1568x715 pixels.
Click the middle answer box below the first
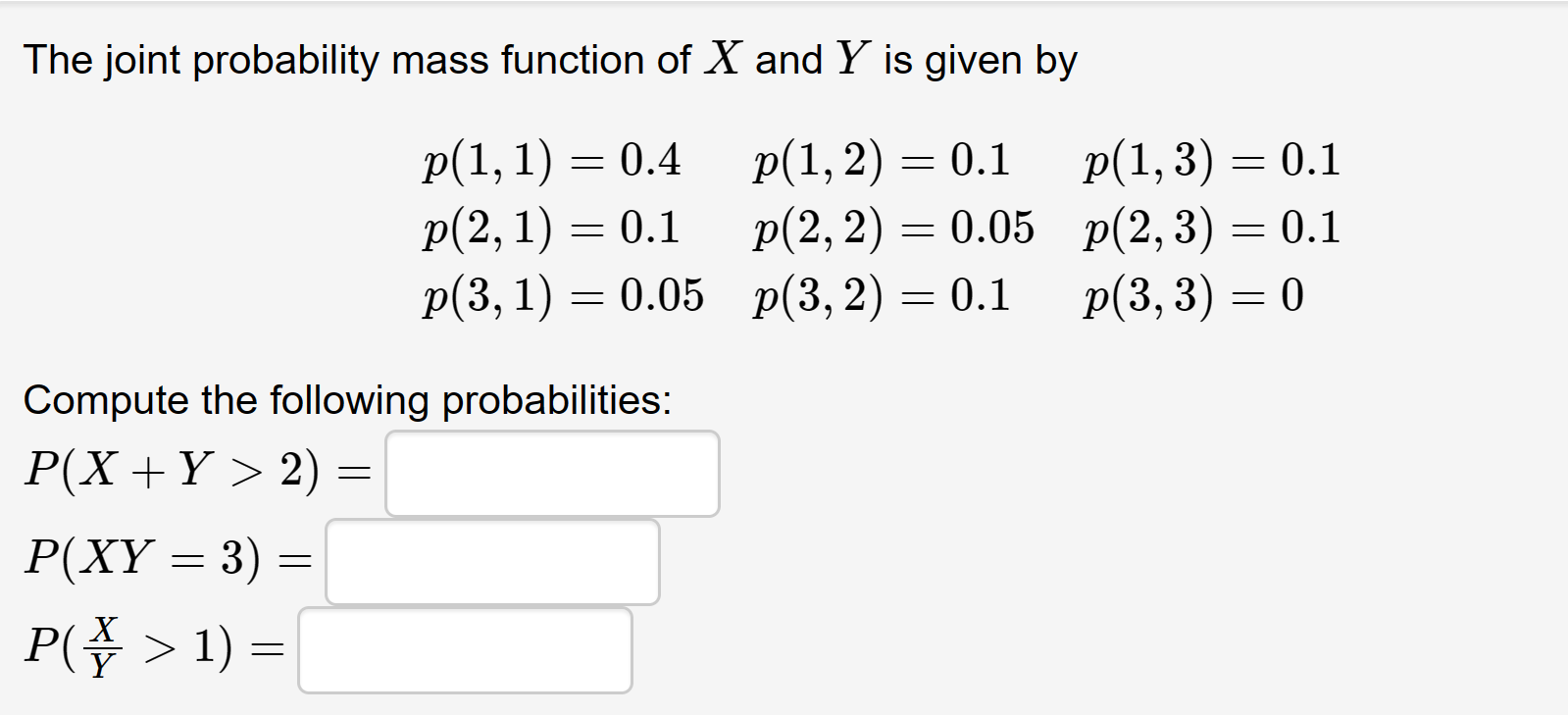(493, 561)
